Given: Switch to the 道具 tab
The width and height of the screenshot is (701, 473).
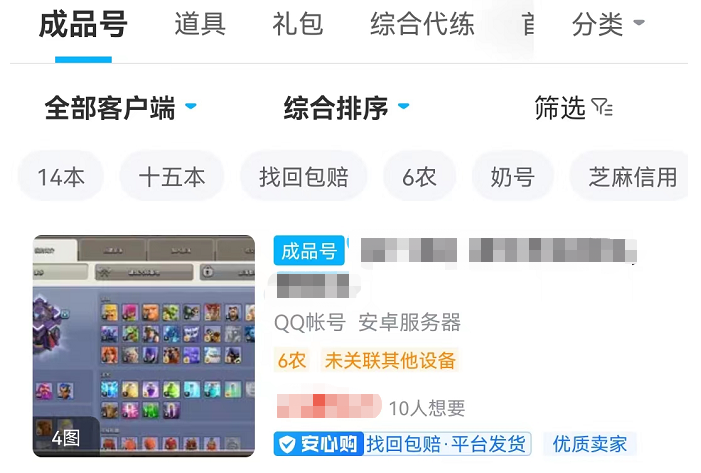Looking at the screenshot, I should (x=200, y=23).
